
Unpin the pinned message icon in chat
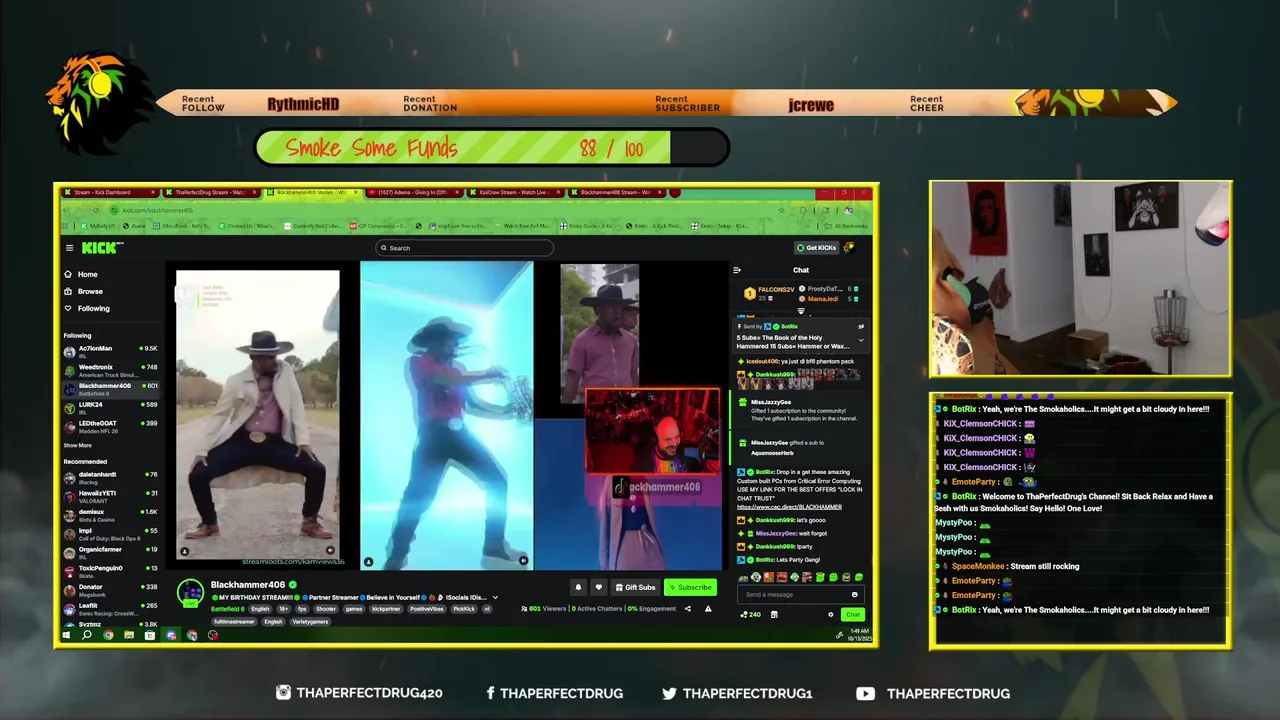[x=861, y=326]
